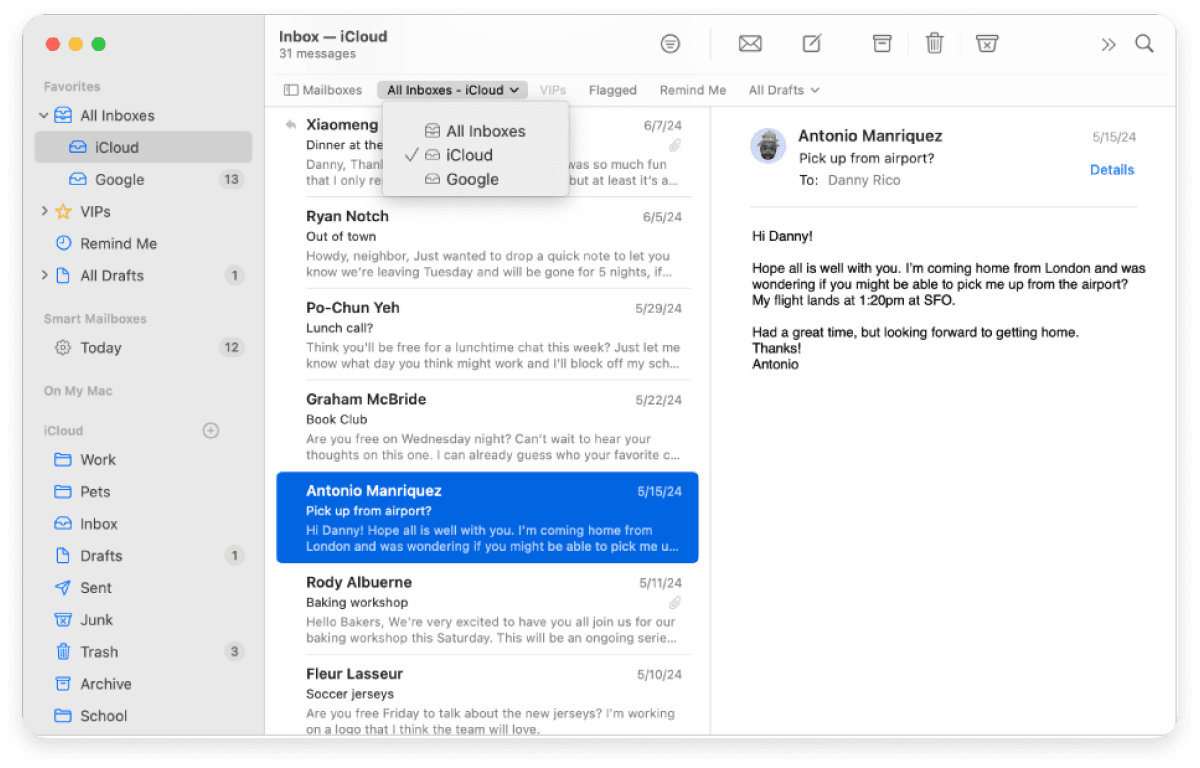This screenshot has height=768, width=1200.
Task: Open the search magnifier
Action: coord(1144,44)
